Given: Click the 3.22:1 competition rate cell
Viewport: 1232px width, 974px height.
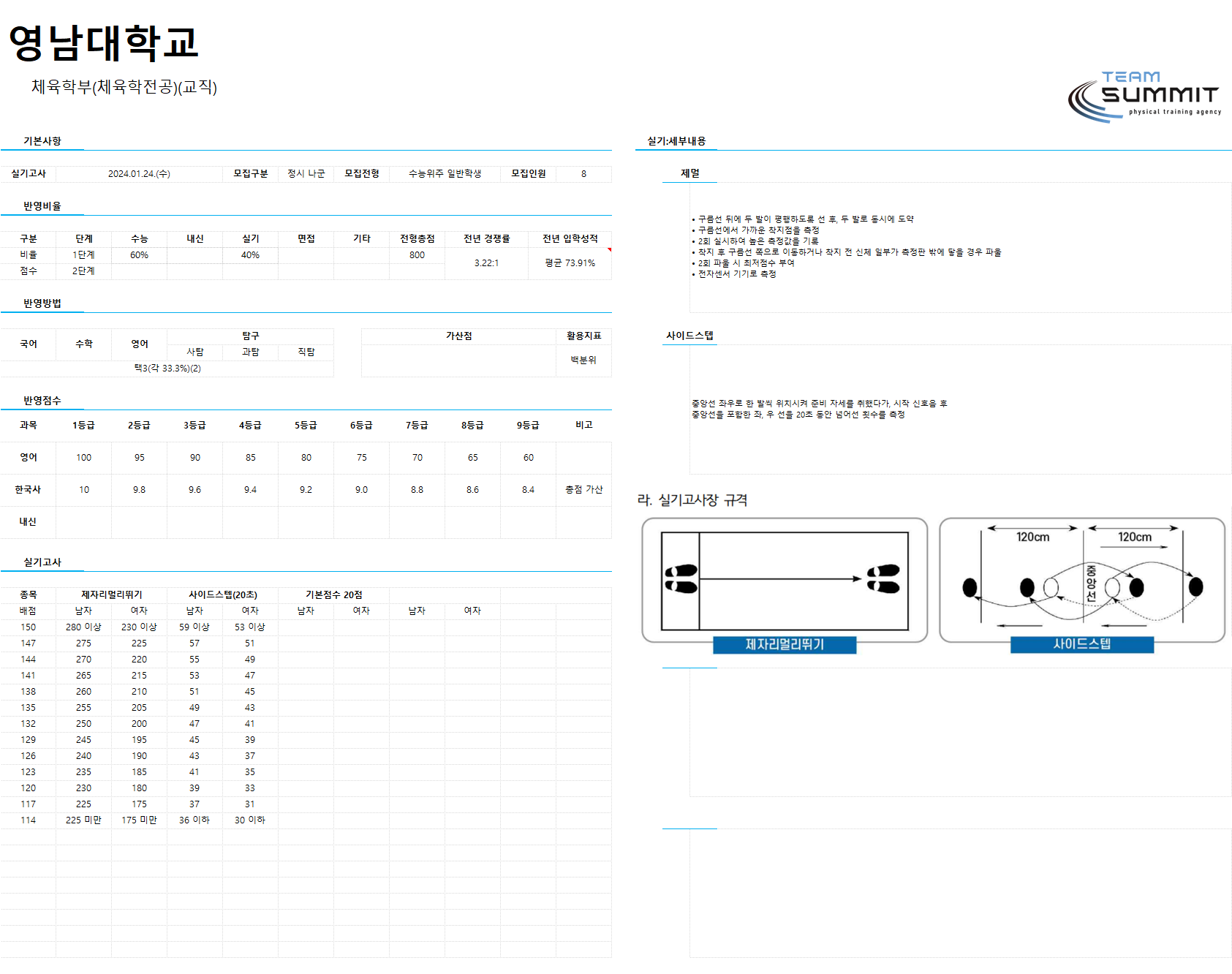Looking at the screenshot, I should 486,263.
